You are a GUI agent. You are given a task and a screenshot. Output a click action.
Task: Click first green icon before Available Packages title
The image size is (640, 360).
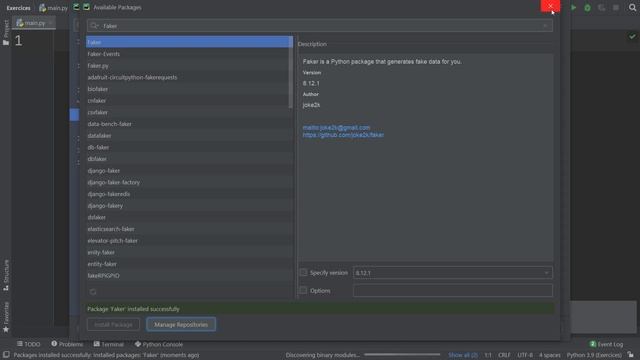tap(76, 7)
